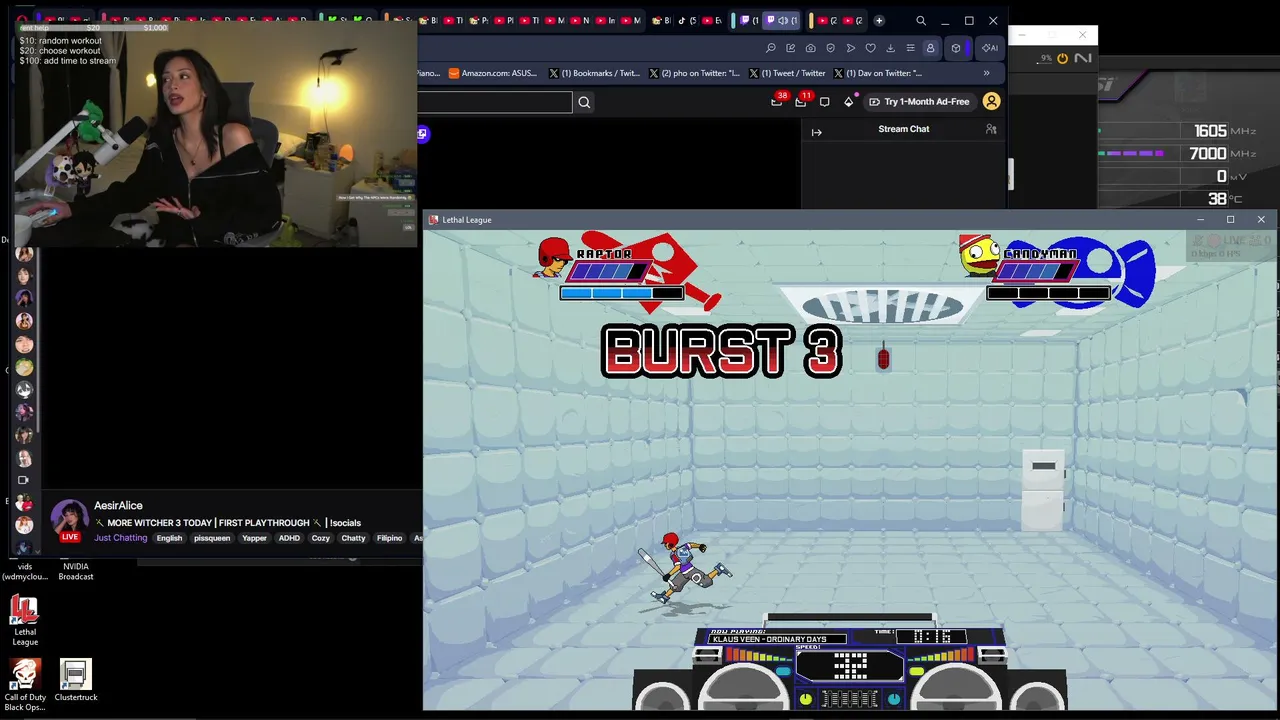1280x720 pixels.
Task: Click the Filipino stream tag
Action: [x=389, y=538]
